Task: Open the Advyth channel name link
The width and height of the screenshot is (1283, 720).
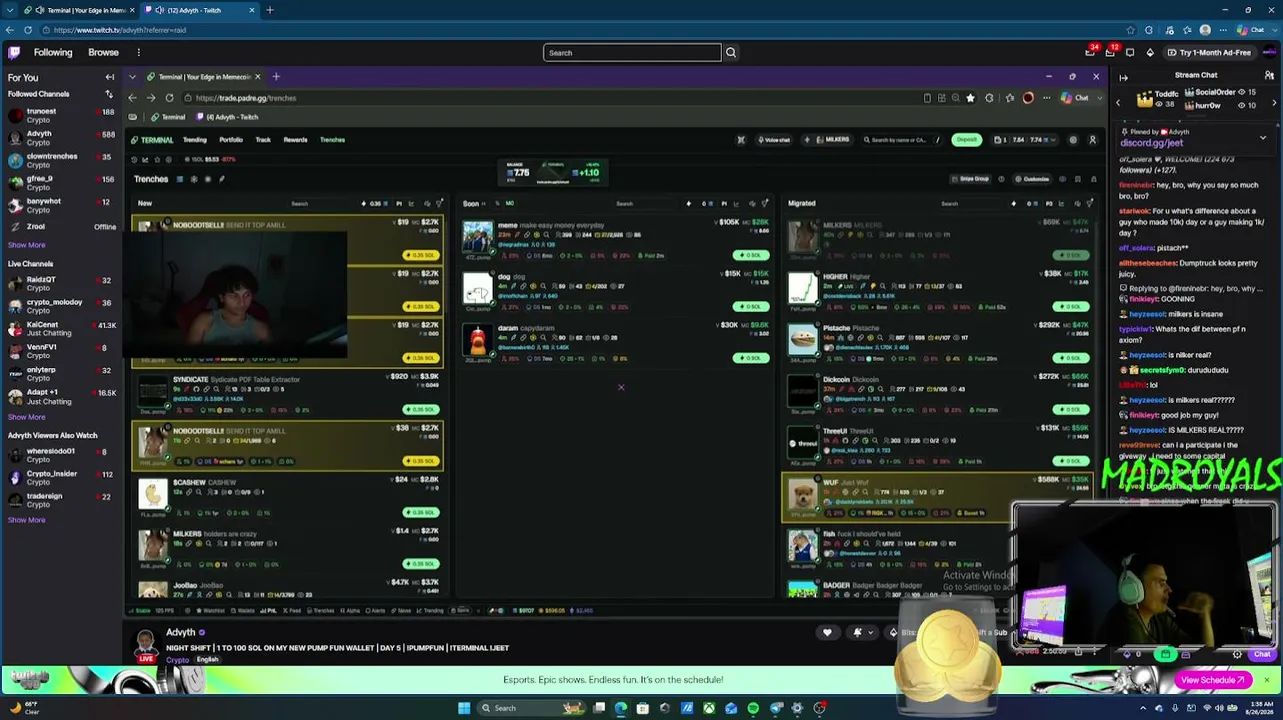Action: [x=180, y=633]
